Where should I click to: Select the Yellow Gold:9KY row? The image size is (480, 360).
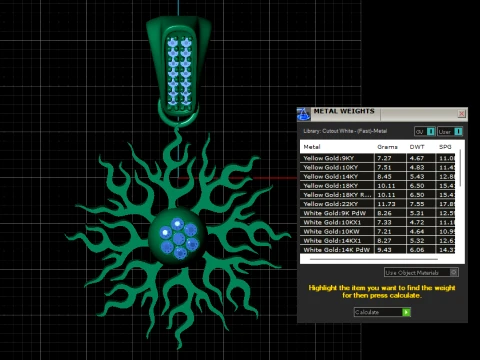click(x=377, y=158)
